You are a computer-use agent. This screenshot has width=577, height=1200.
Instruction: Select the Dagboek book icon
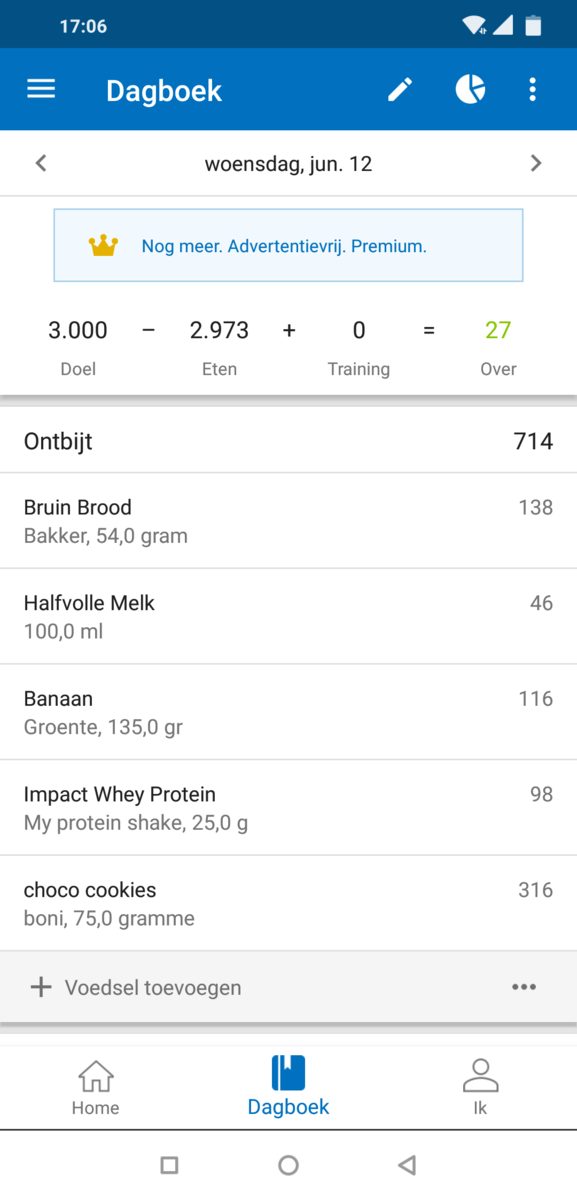[288, 1073]
